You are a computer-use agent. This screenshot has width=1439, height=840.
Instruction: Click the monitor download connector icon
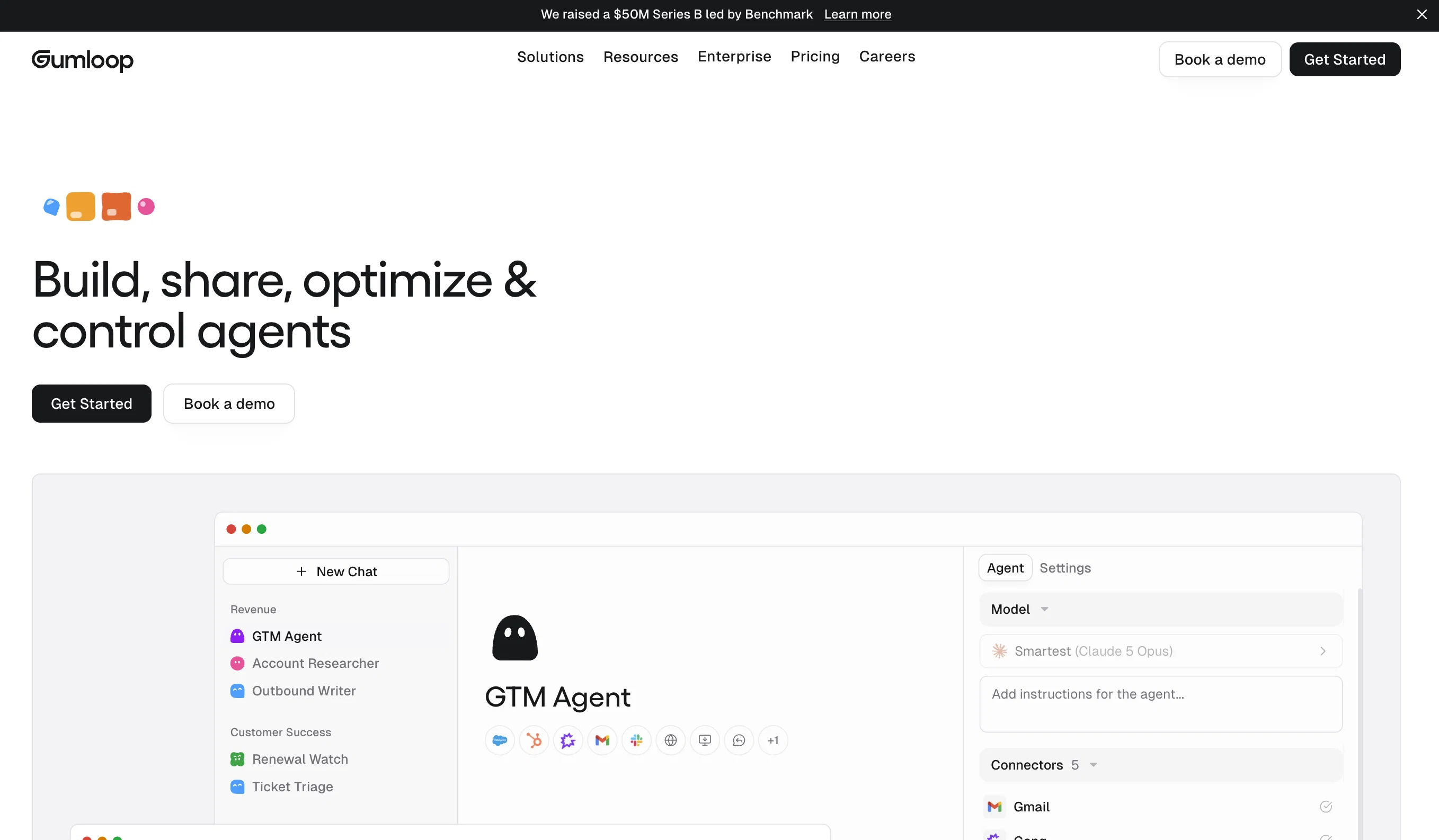click(x=705, y=740)
